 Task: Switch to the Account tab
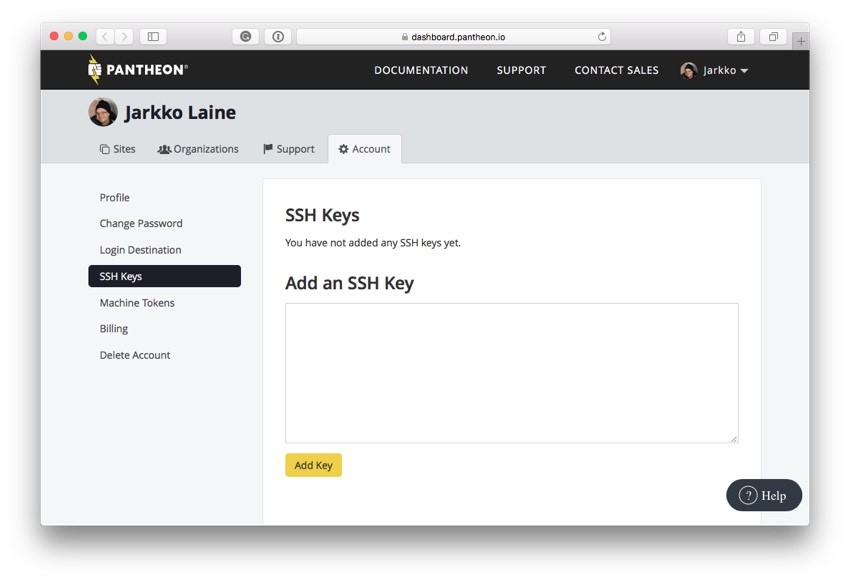(x=365, y=149)
